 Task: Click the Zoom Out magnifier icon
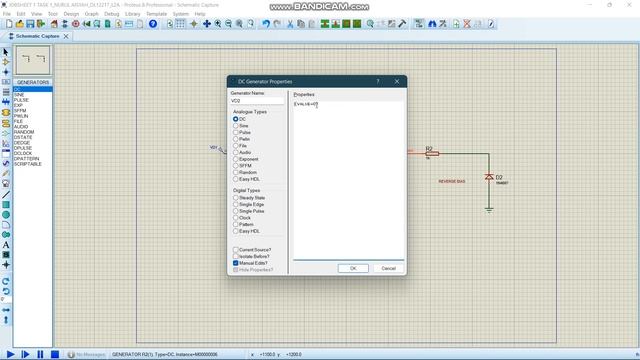pyautogui.click(x=228, y=24)
